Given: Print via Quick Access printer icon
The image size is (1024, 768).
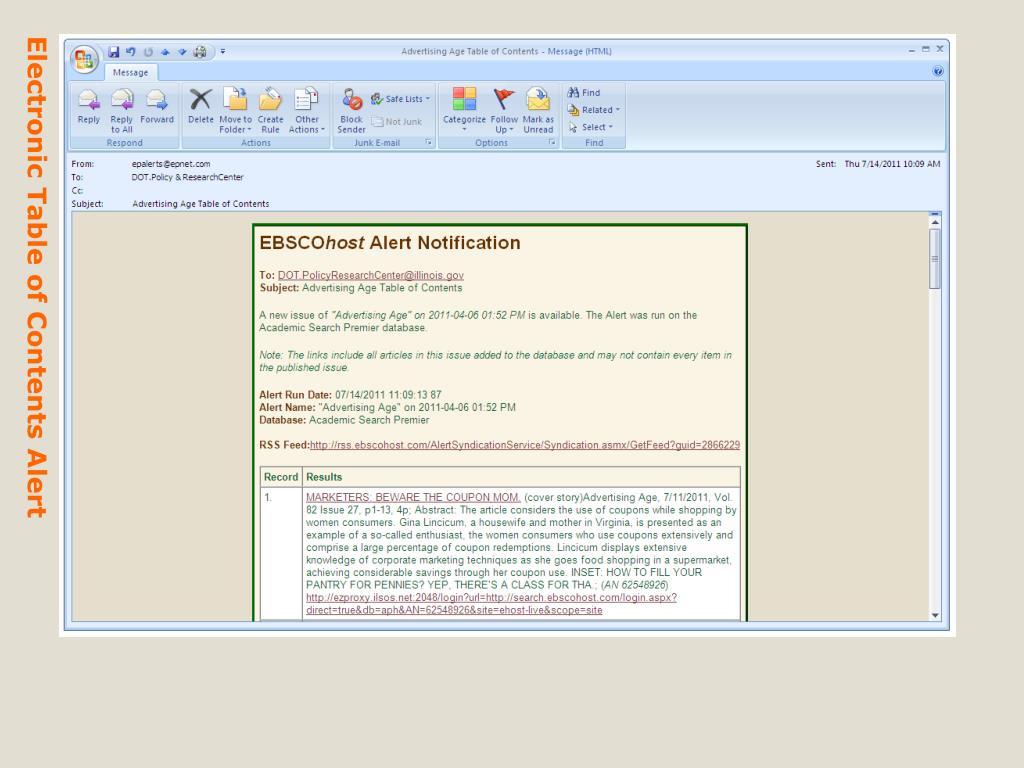Looking at the screenshot, I should click(x=200, y=52).
